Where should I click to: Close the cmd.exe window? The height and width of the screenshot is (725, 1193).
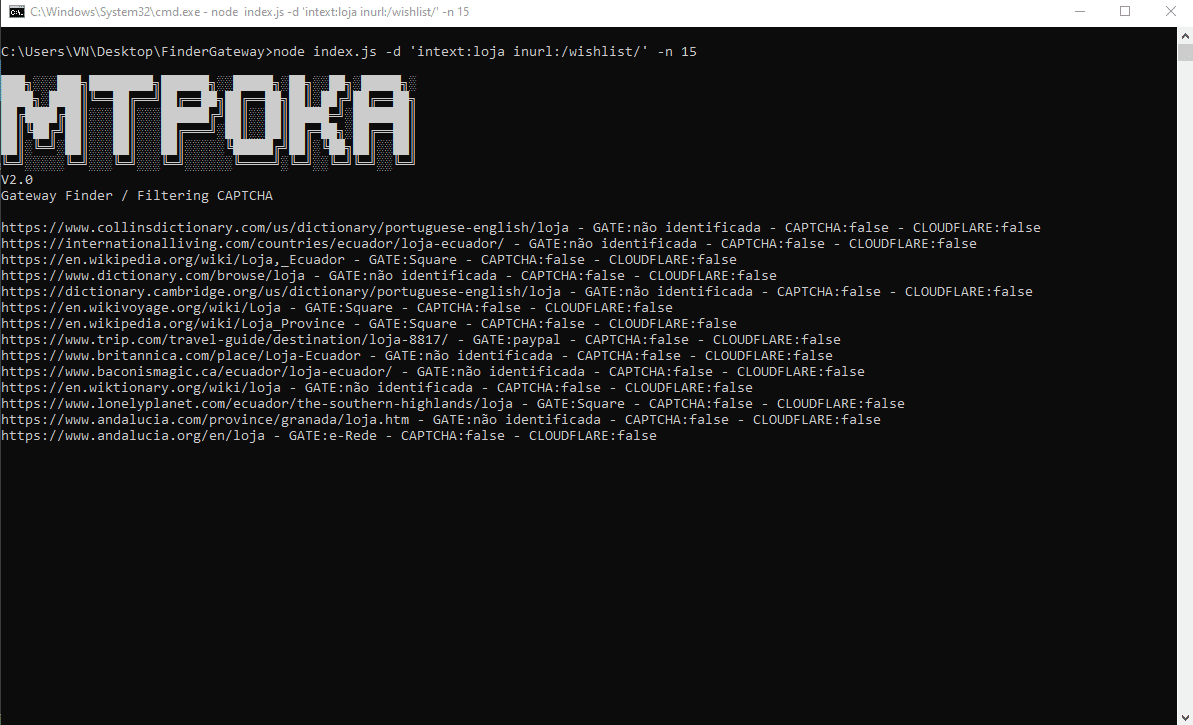(1170, 11)
